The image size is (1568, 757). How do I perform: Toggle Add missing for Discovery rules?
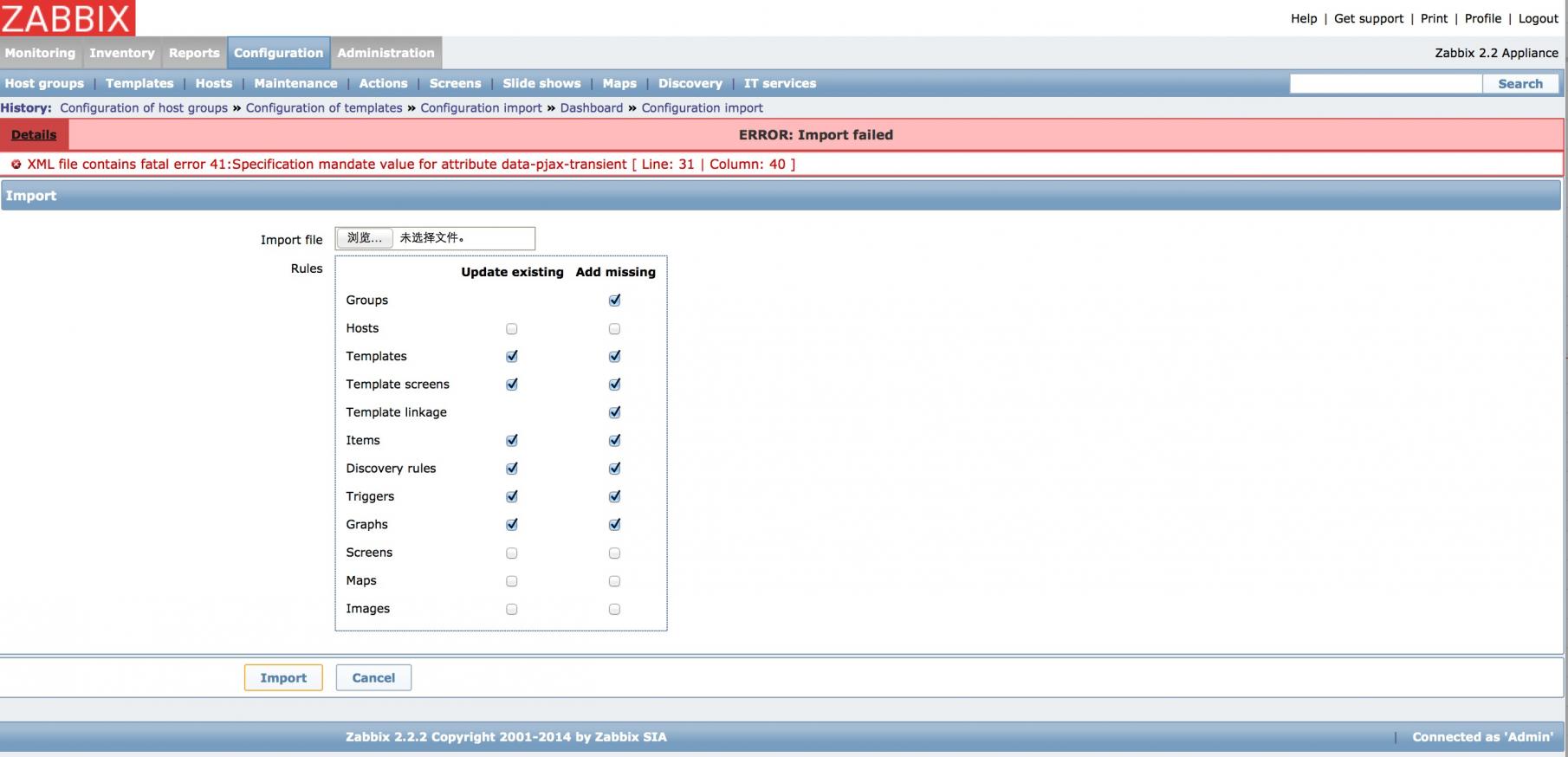click(x=614, y=469)
